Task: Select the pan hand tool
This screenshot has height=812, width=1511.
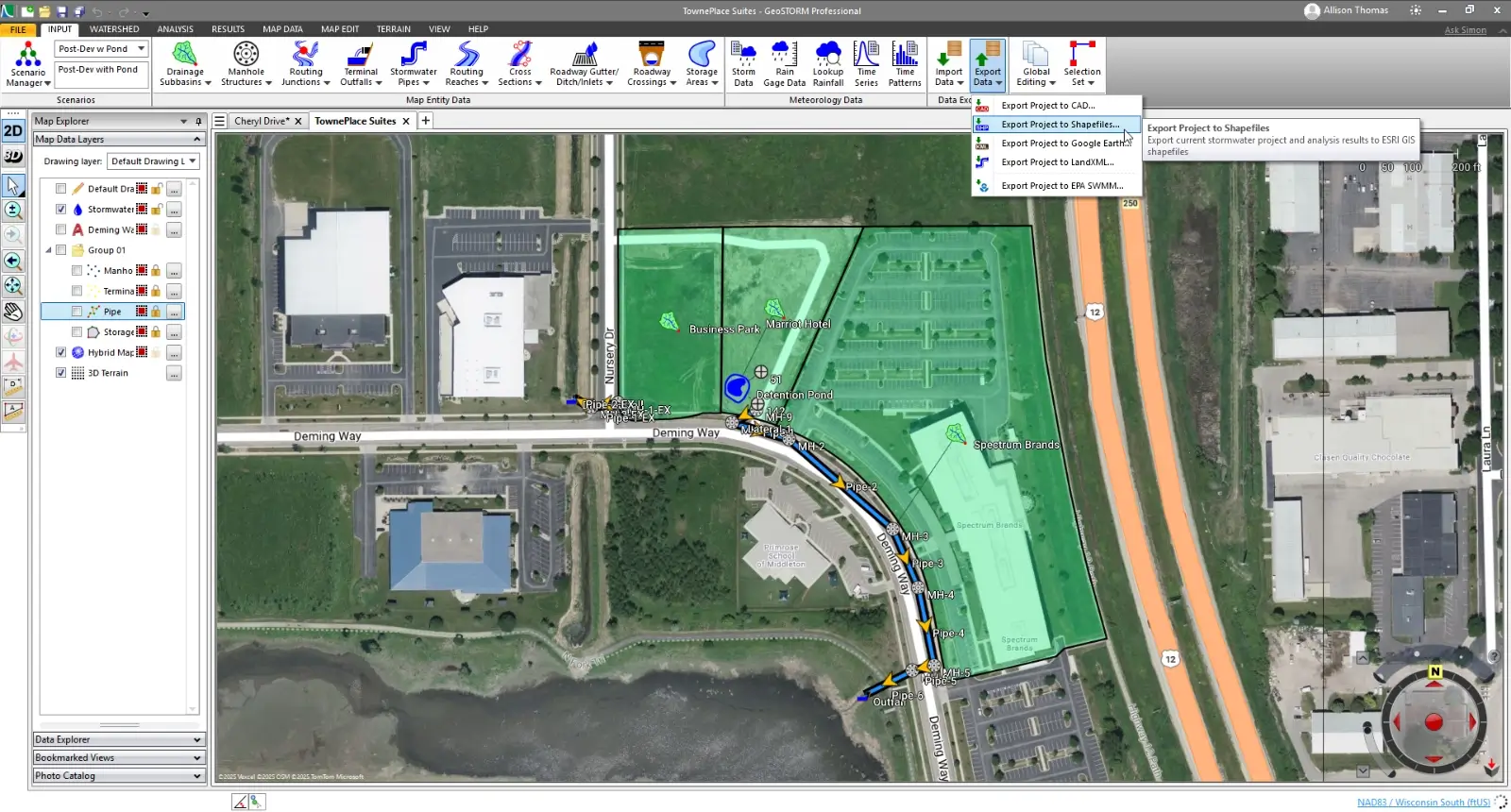Action: (13, 312)
